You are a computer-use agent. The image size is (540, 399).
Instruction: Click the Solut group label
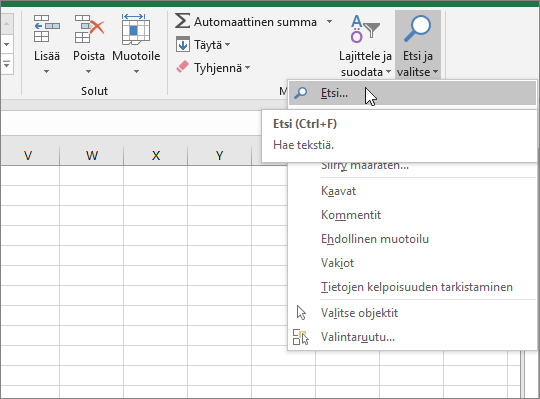(x=94, y=91)
